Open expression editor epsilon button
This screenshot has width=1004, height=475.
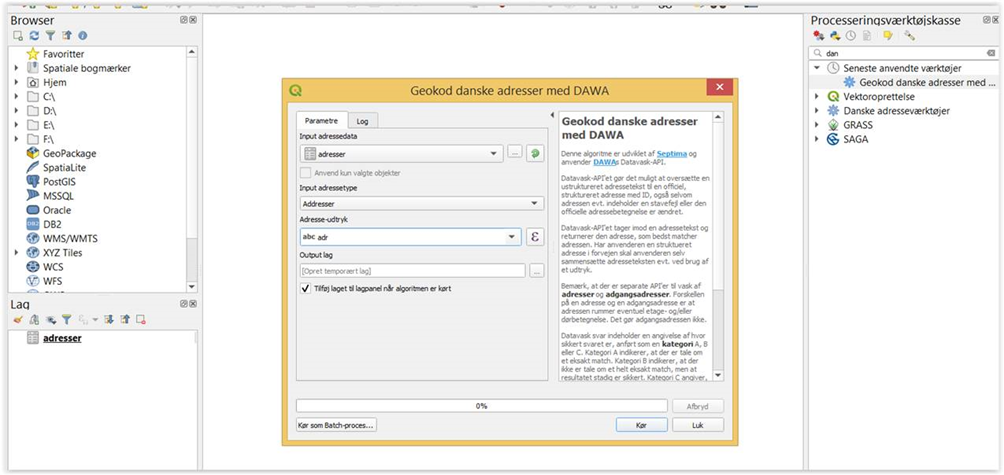[535, 238]
